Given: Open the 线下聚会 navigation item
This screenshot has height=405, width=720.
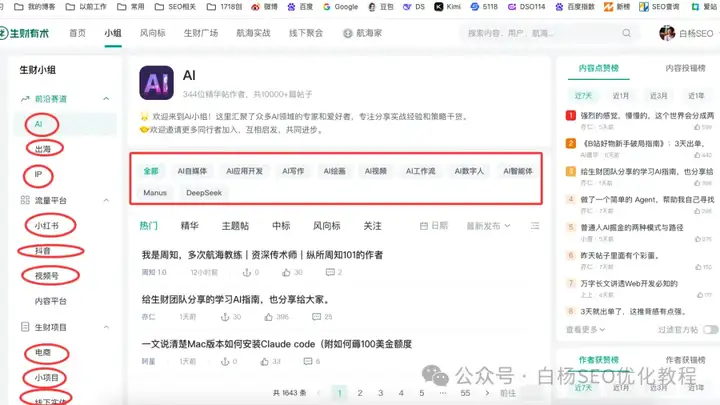Looking at the screenshot, I should 306,33.
